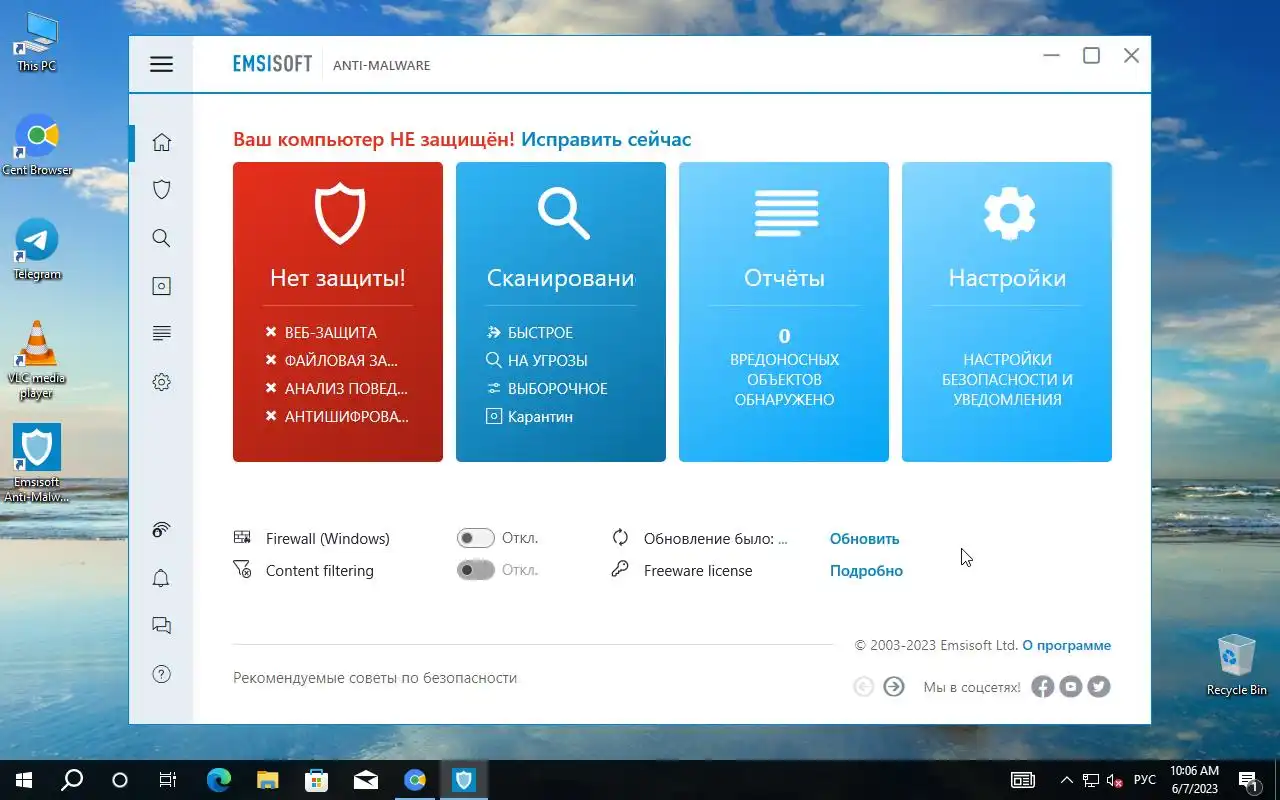Open the hamburger menu in Emsisoft
Viewport: 1280px width, 800px height.
(x=161, y=65)
